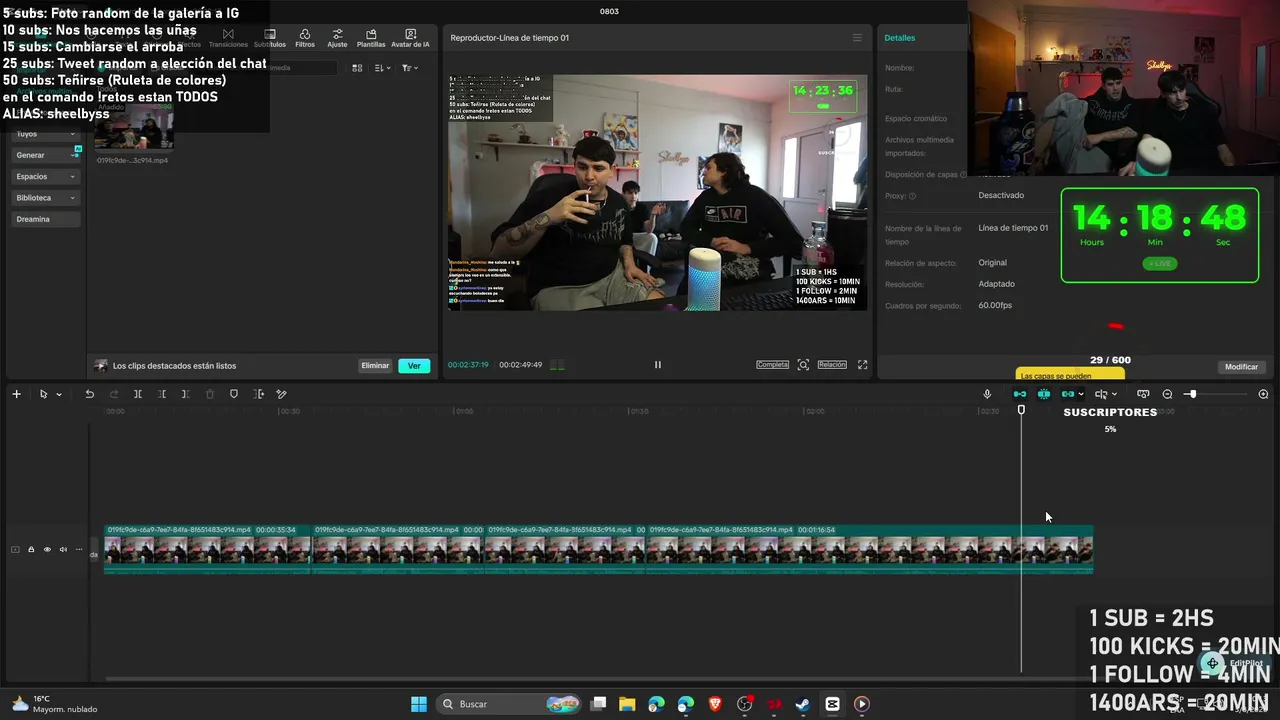Select the first clip lasting 00:00:35:34

coord(207,549)
